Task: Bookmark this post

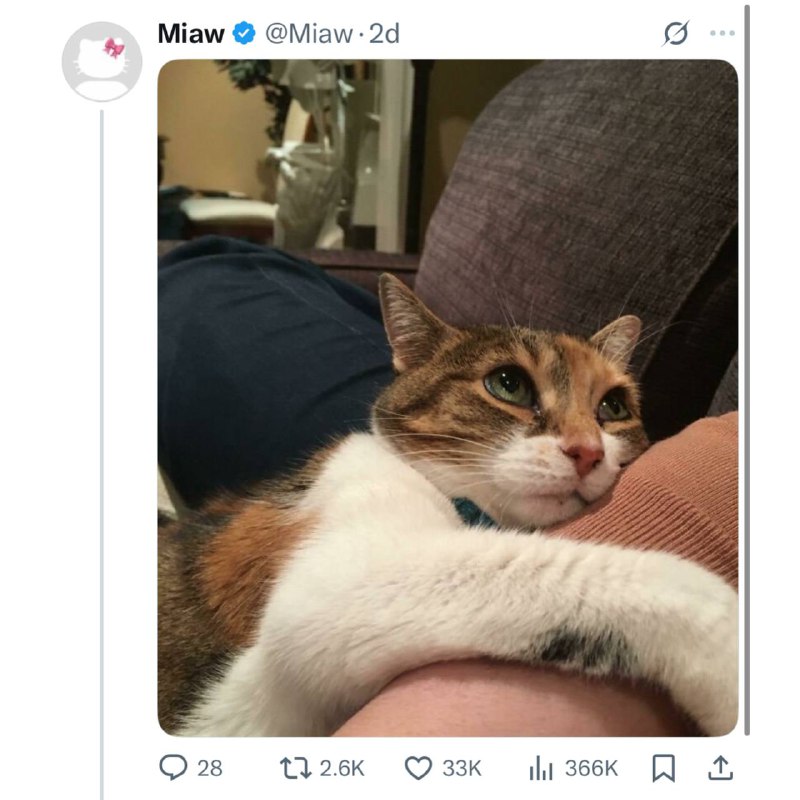Action: pos(664,768)
